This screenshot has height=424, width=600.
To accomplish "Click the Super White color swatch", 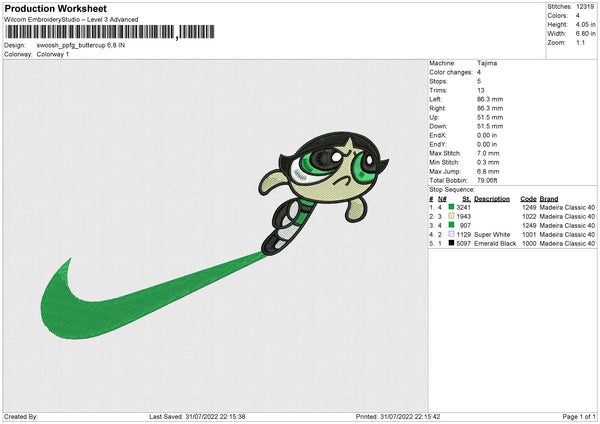I will click(x=451, y=234).
